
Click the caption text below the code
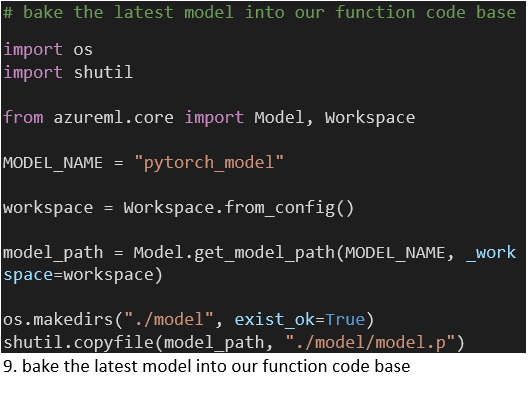[x=206, y=366]
